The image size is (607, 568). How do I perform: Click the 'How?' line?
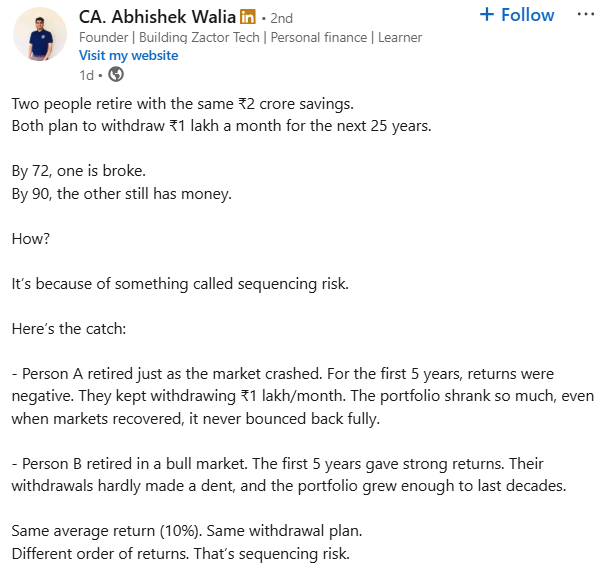31,239
